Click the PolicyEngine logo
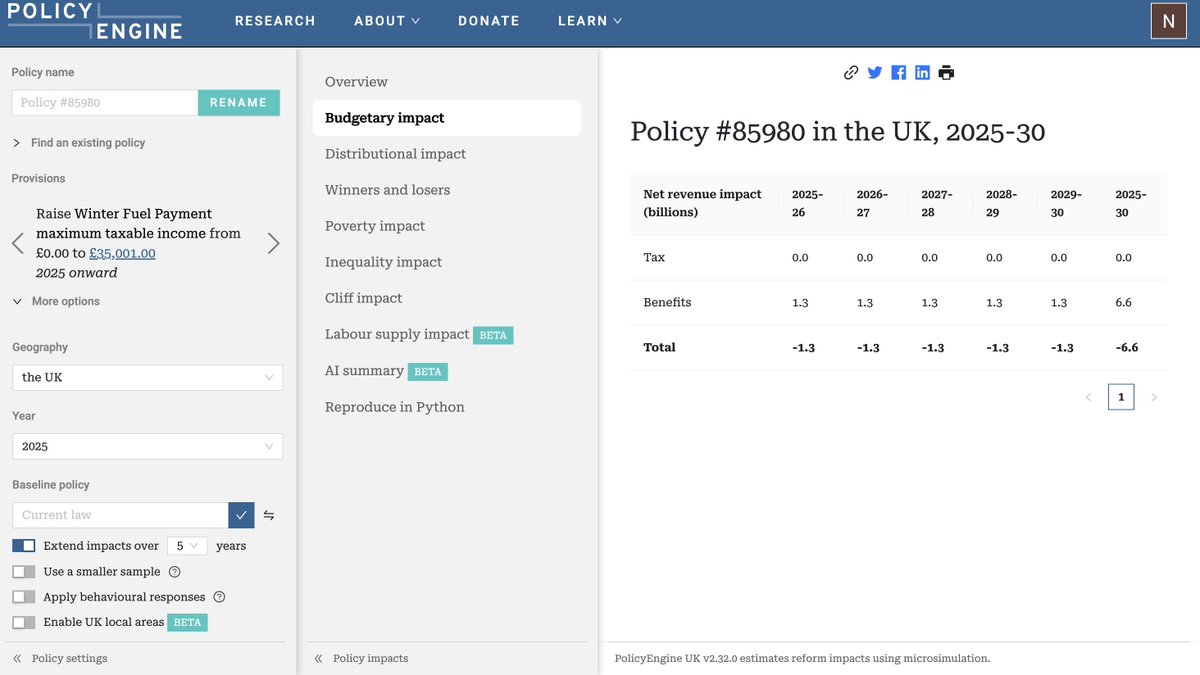1200x675 pixels. coord(95,23)
